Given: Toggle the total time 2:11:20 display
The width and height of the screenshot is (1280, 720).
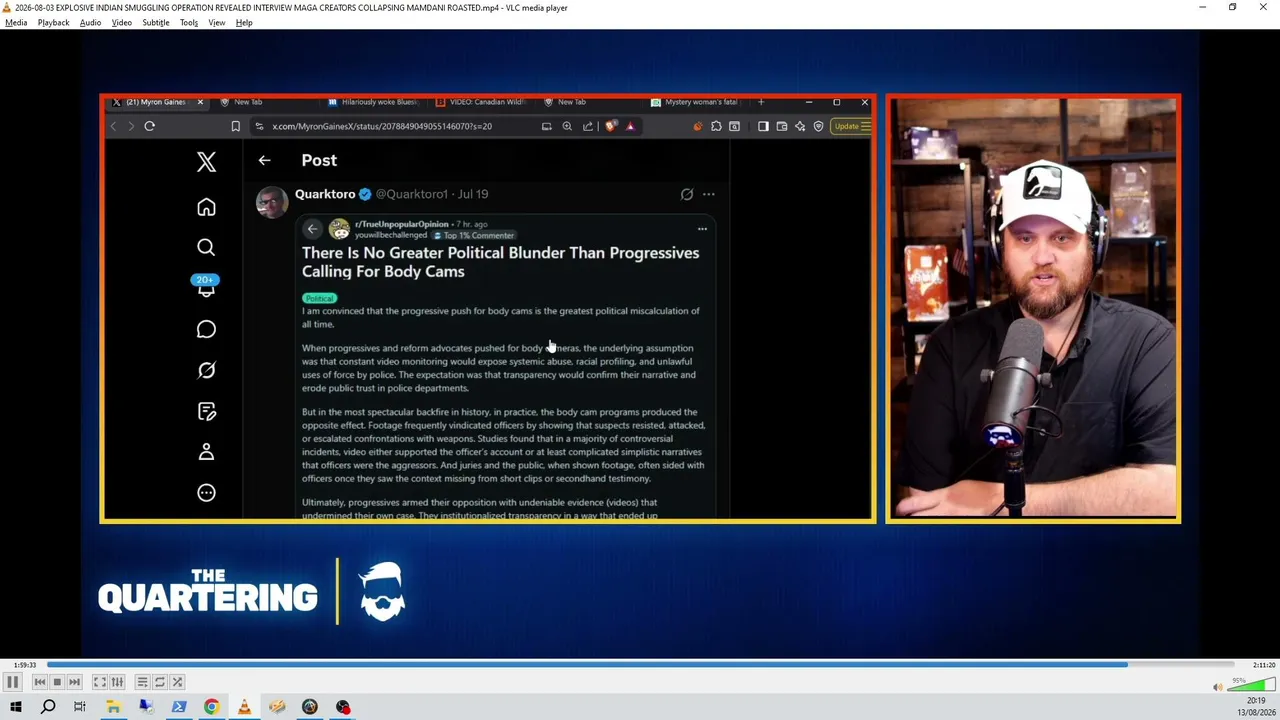Looking at the screenshot, I should 1263,665.
